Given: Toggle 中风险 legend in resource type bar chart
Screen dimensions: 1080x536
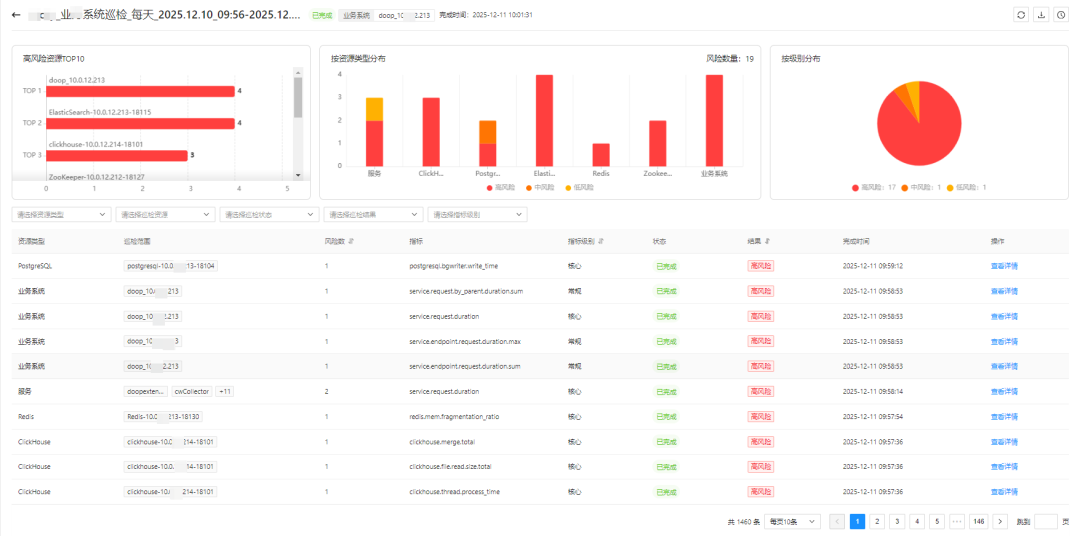Looking at the screenshot, I should coord(540,187).
